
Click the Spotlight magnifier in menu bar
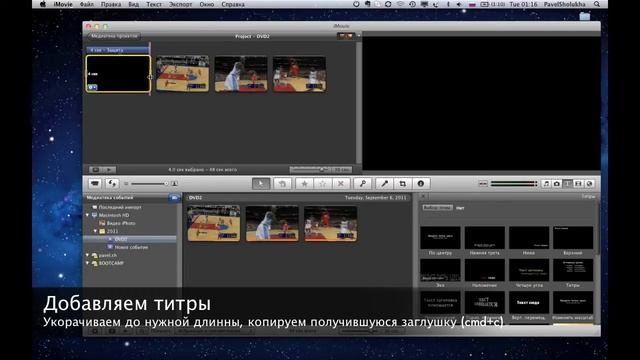pos(597,4)
